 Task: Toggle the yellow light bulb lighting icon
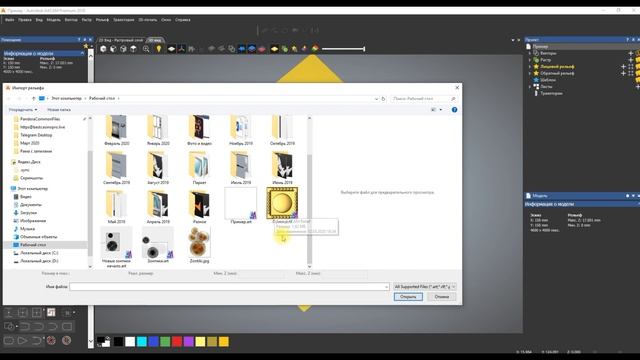159,49
